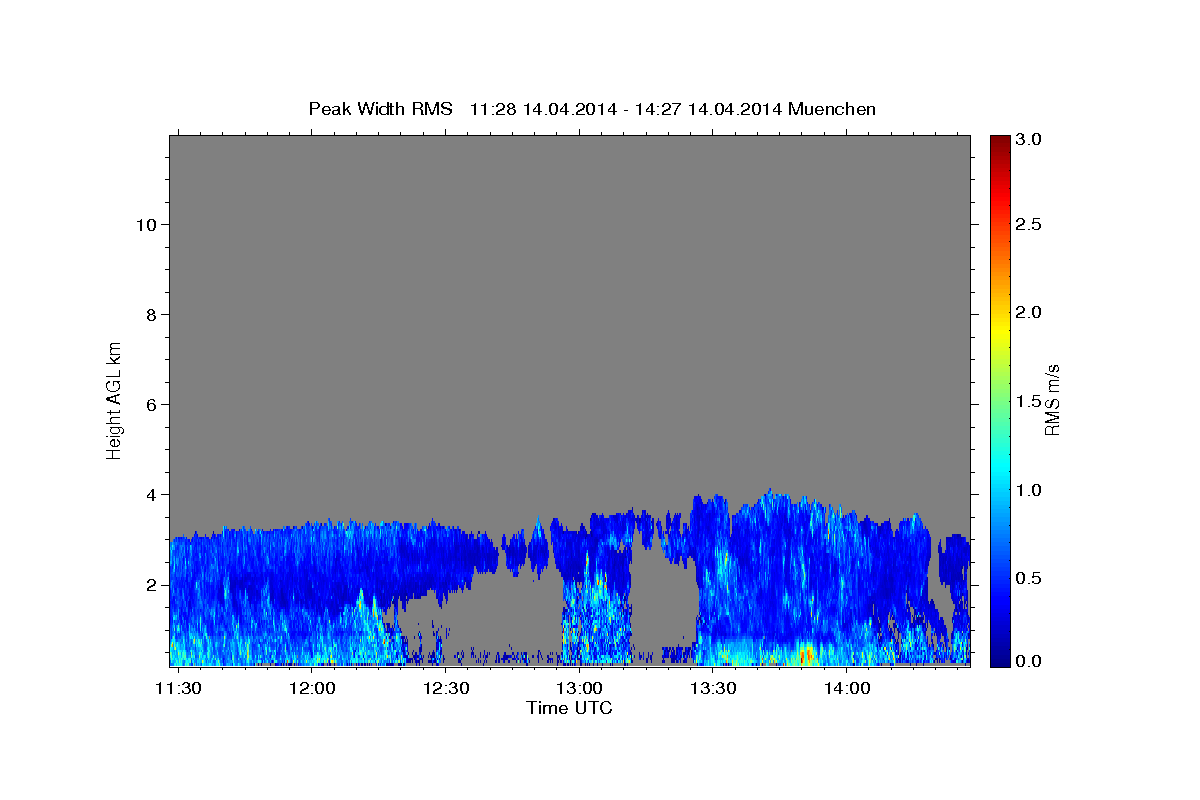
Task: Click the colorbar value 3.0
Action: pos(1029,139)
